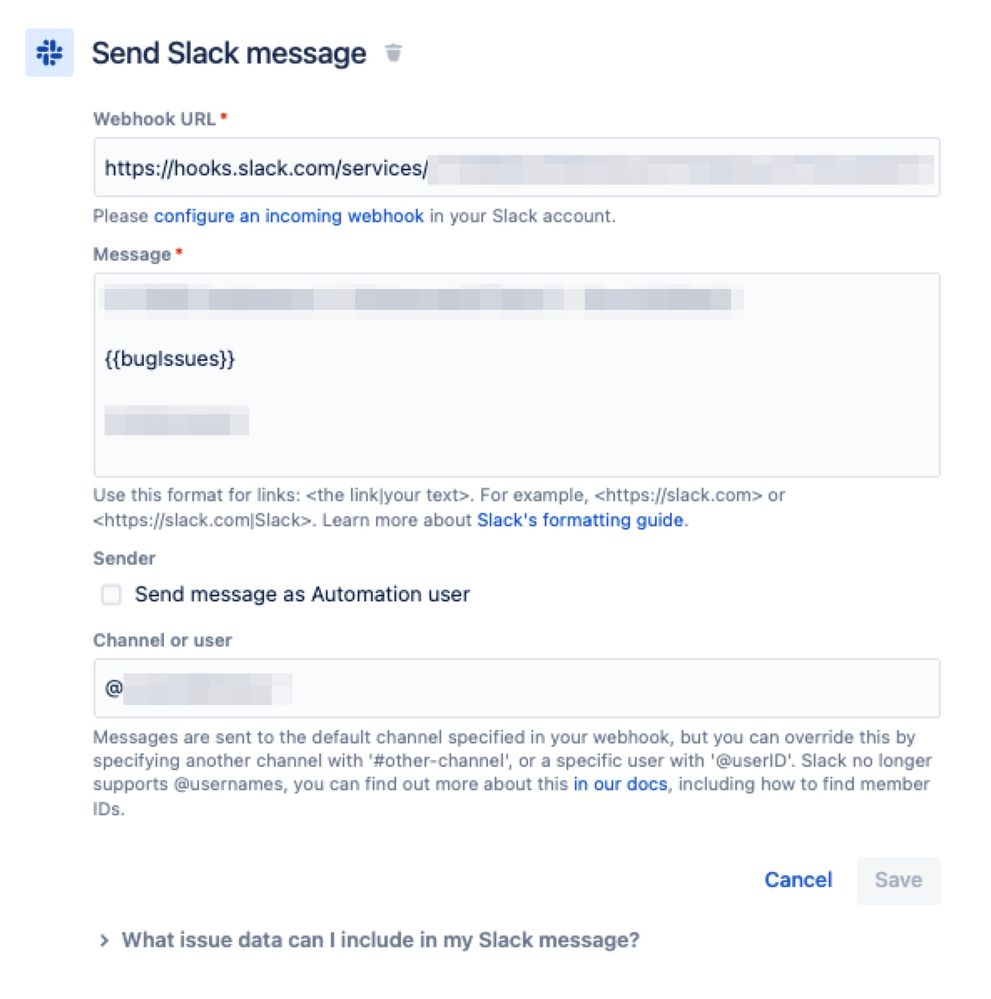Open Slack's formatting guide link
This screenshot has height=999, width=991.
tap(580, 520)
